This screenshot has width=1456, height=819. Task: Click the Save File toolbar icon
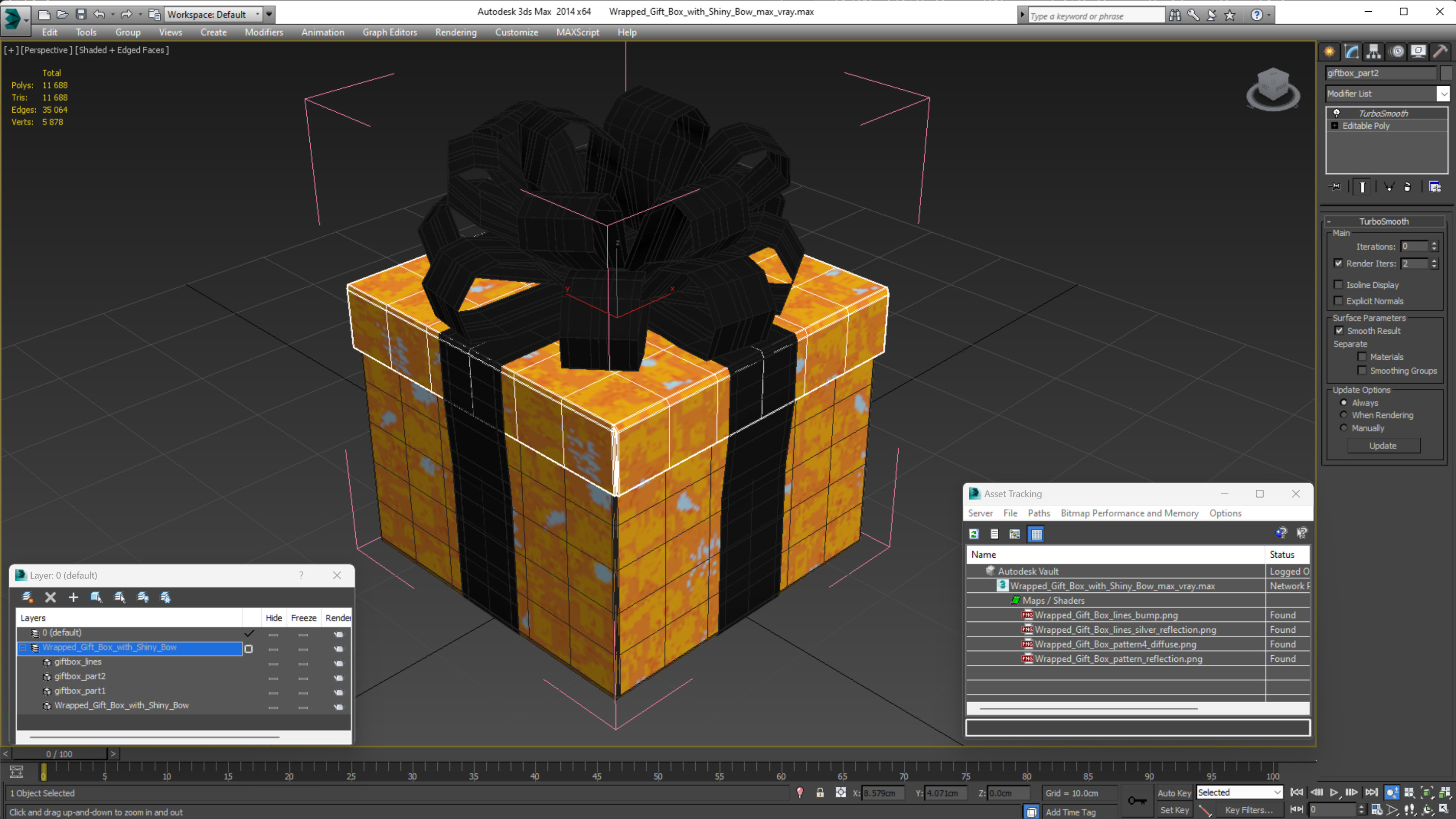click(81, 14)
